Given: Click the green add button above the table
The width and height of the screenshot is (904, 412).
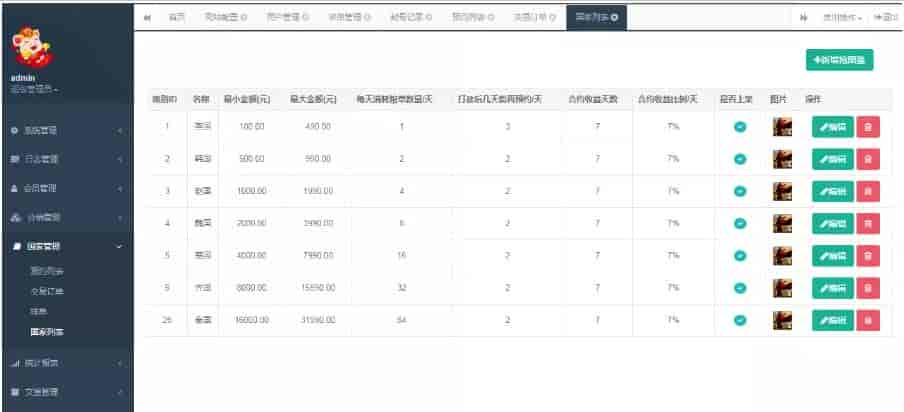Looking at the screenshot, I should click(839, 61).
